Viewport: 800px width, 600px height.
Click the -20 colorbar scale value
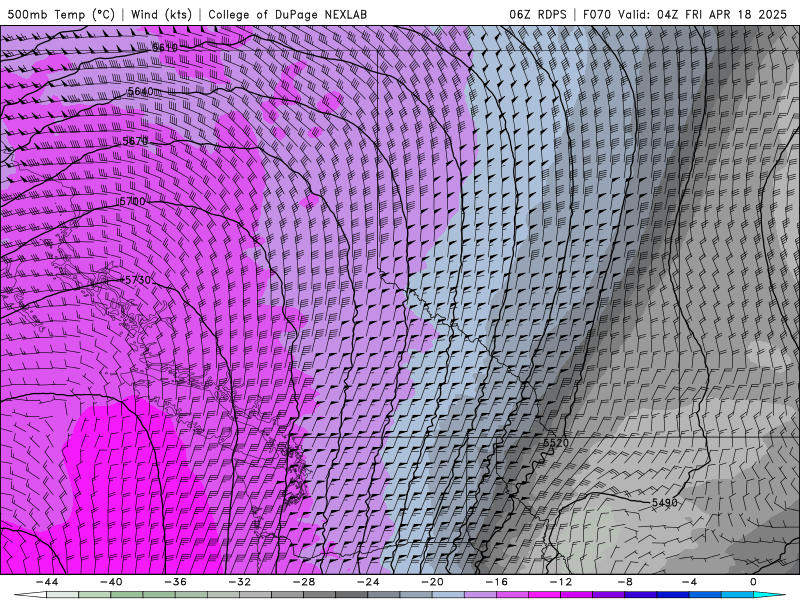point(433,582)
